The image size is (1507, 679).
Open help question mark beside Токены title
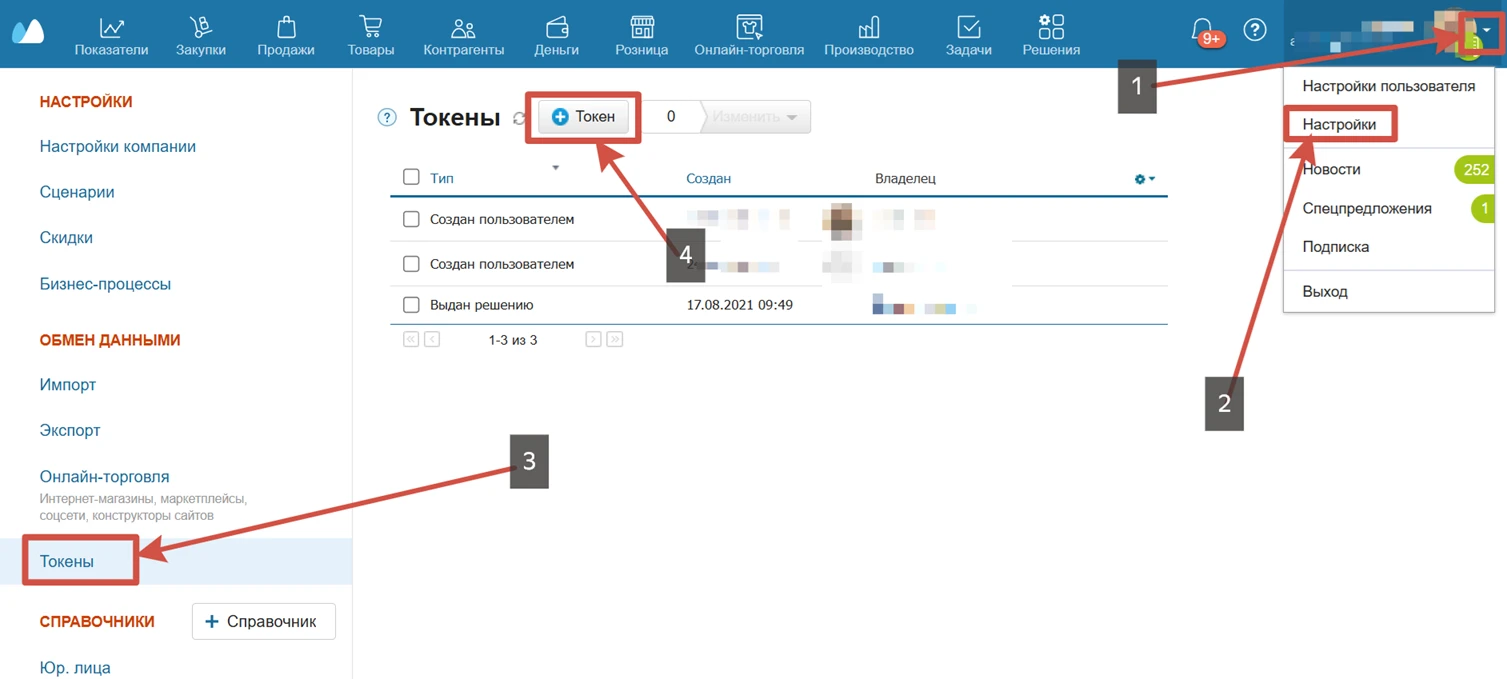(387, 118)
